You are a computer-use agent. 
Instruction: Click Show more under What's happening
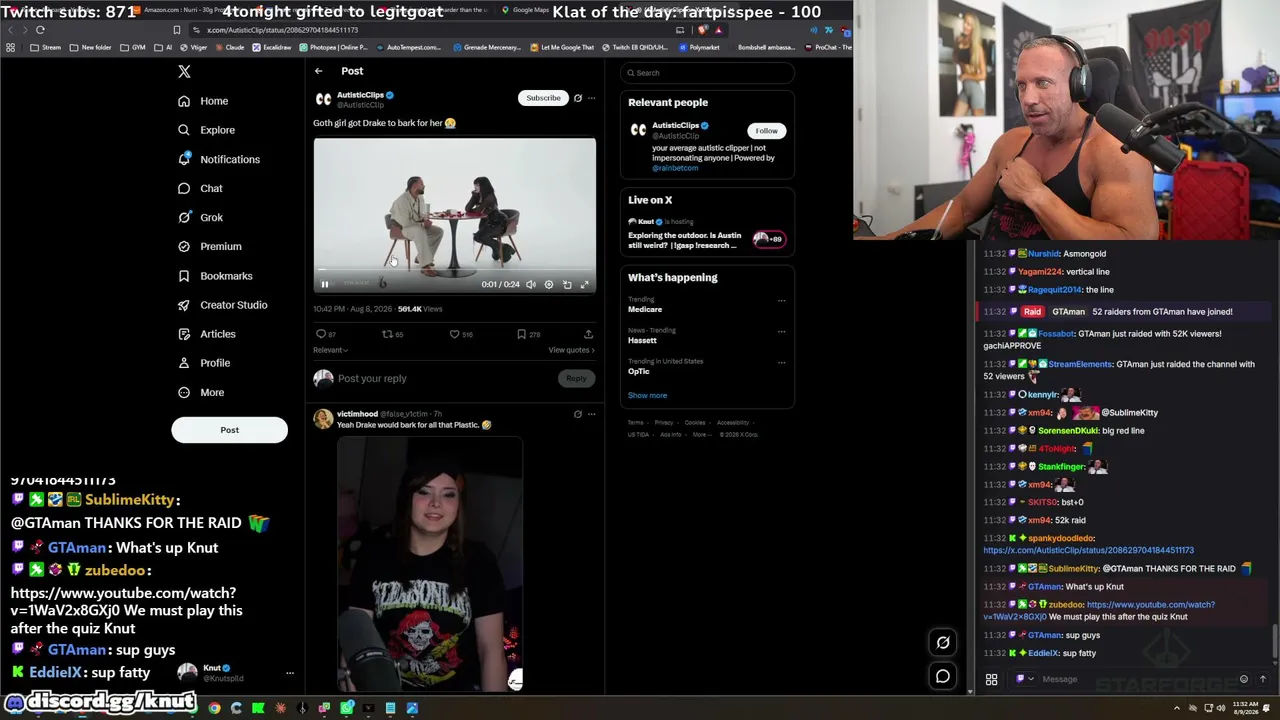coord(647,395)
